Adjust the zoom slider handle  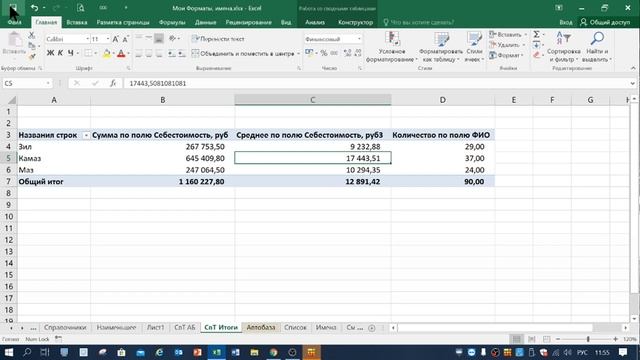click(588, 339)
